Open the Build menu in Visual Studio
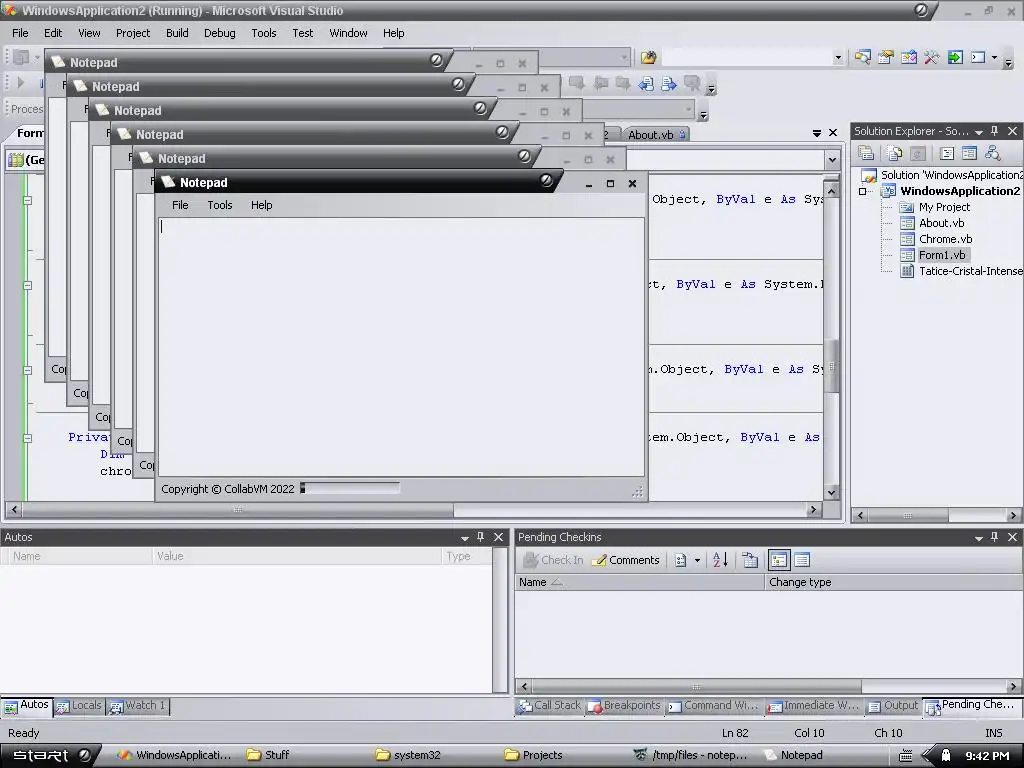Viewport: 1024px width, 768px height. [177, 33]
